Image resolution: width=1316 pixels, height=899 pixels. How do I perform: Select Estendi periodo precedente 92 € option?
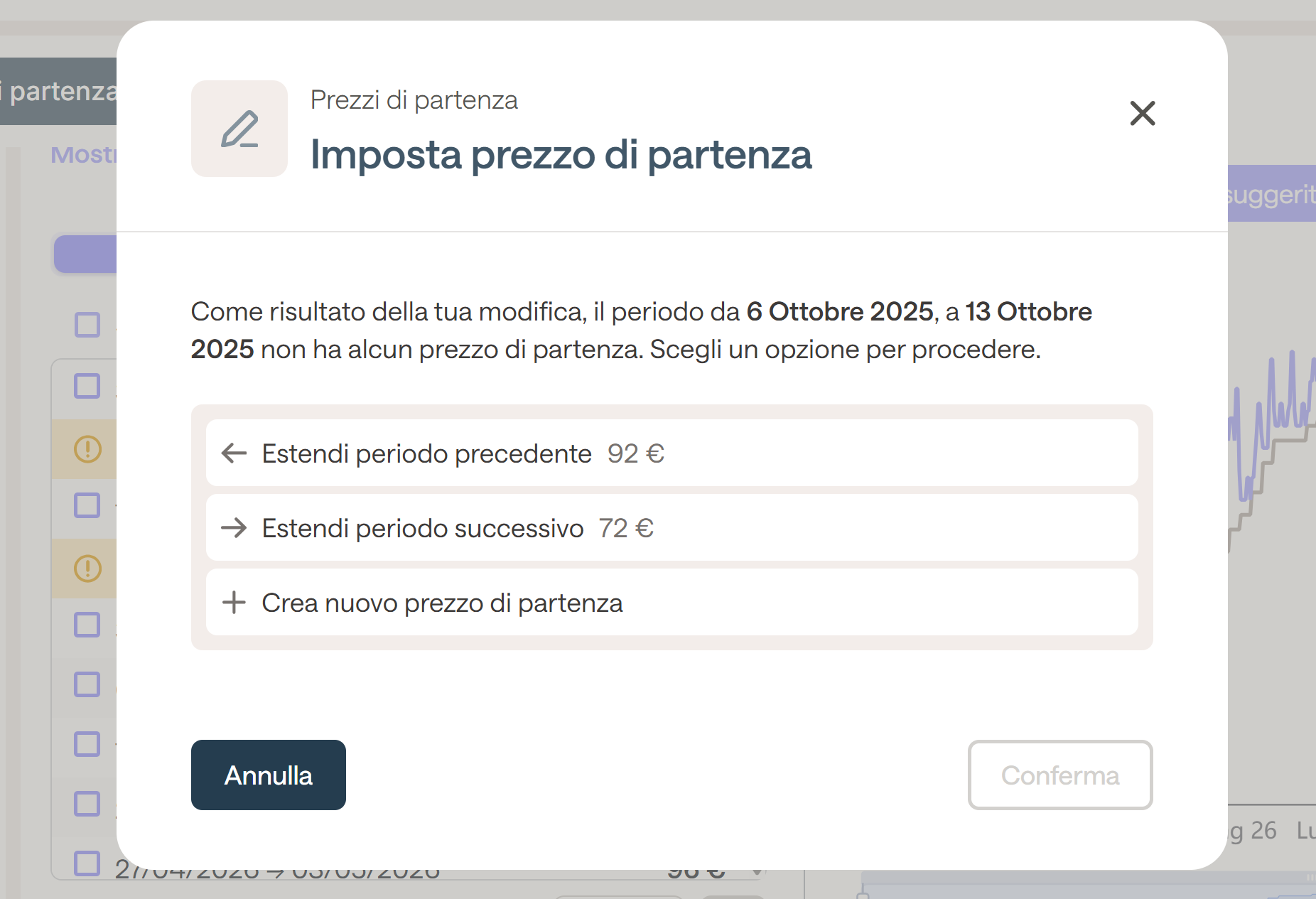pyautogui.click(x=672, y=453)
